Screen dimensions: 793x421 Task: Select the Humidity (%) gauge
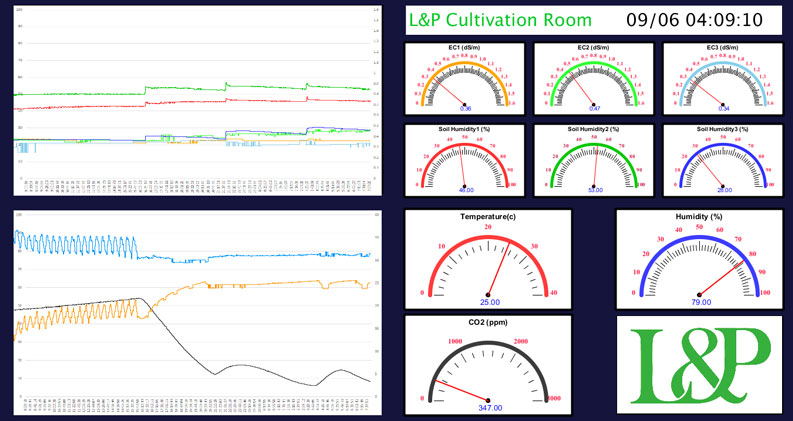(x=699, y=259)
